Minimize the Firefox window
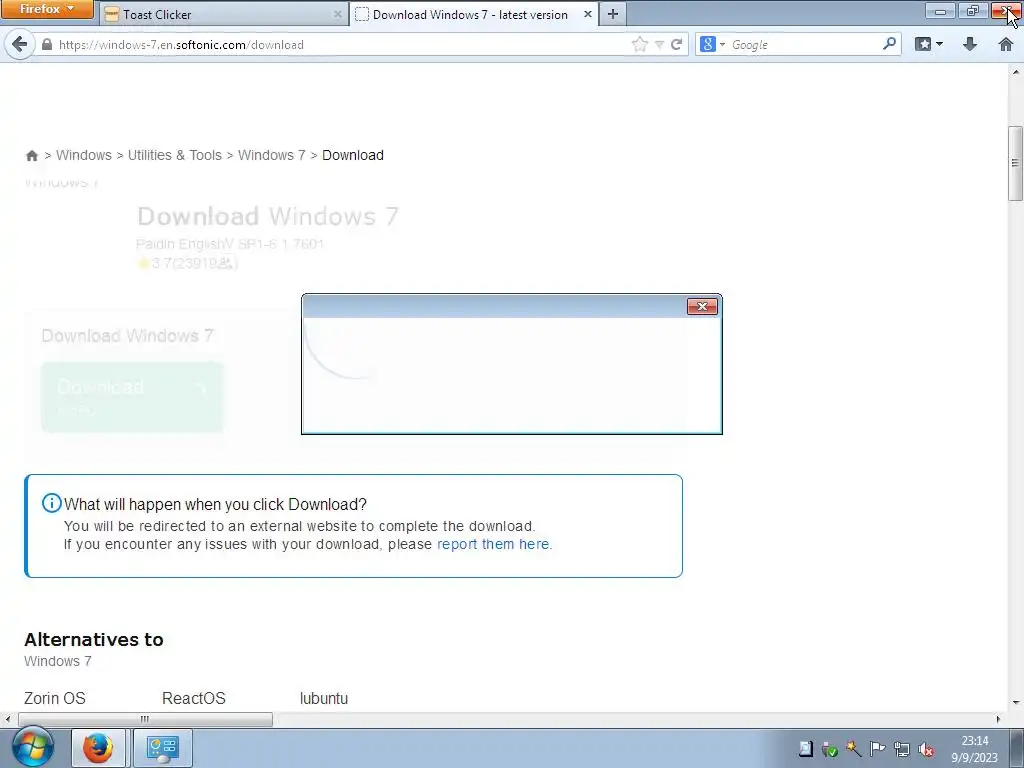 pos(940,10)
